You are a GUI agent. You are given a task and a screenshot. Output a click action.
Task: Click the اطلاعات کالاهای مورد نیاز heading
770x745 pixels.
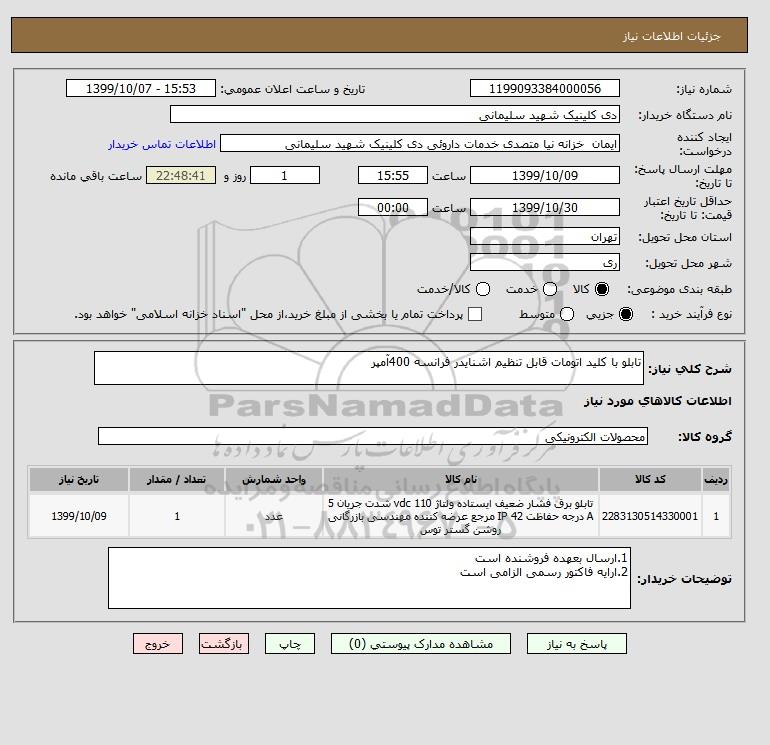coord(658,401)
